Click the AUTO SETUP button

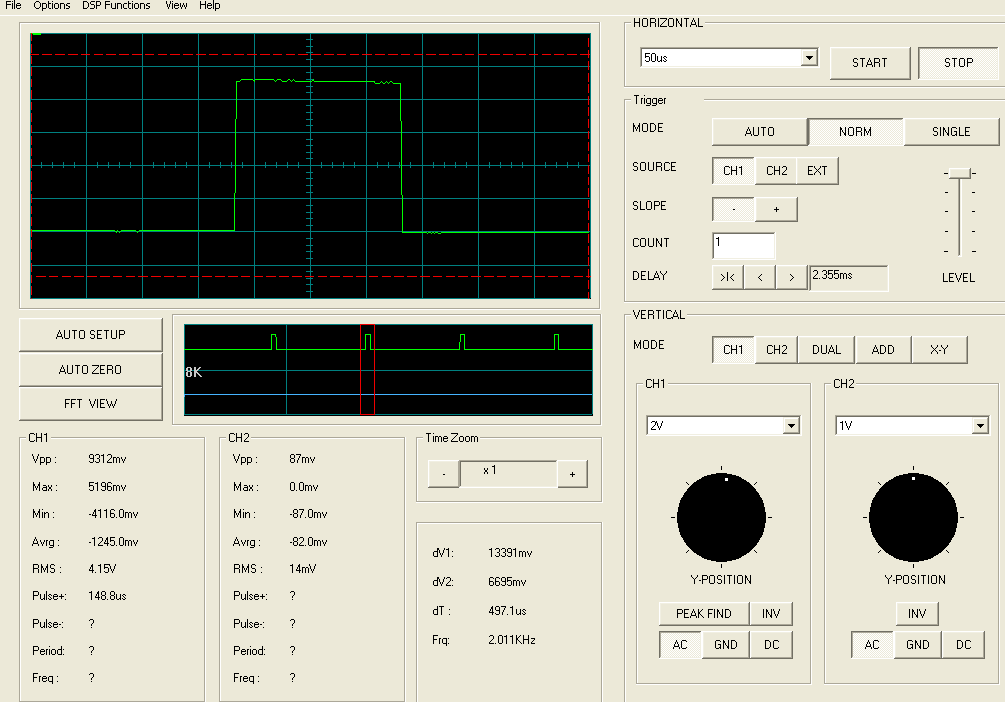tap(90, 335)
